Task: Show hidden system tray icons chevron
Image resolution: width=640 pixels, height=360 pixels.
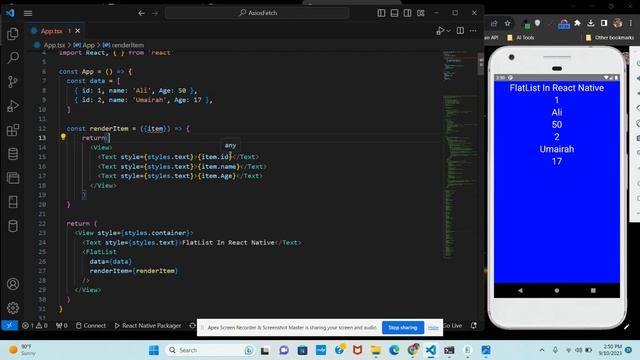Action: (542, 350)
